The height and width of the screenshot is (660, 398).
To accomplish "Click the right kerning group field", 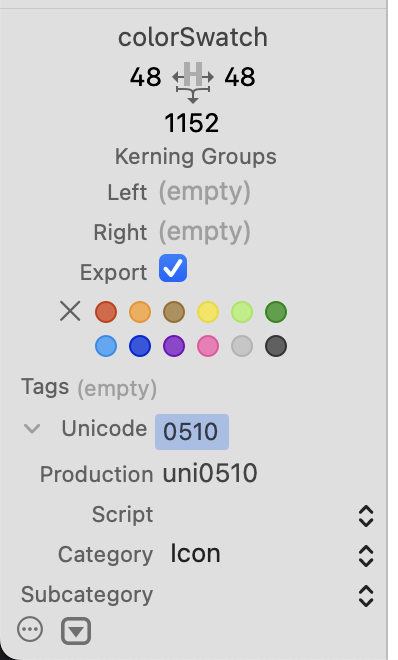I will [205, 232].
